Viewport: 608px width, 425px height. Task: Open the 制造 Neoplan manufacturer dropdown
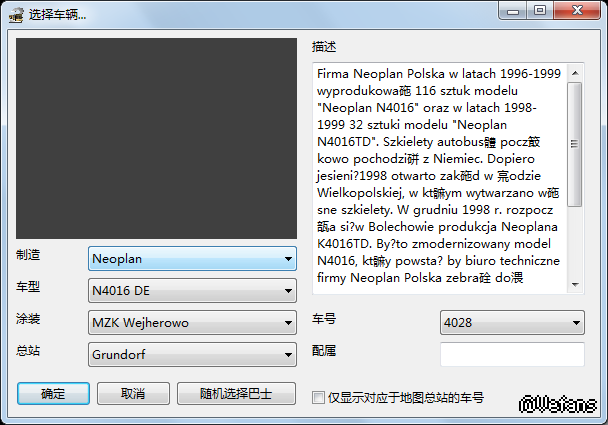point(192,259)
